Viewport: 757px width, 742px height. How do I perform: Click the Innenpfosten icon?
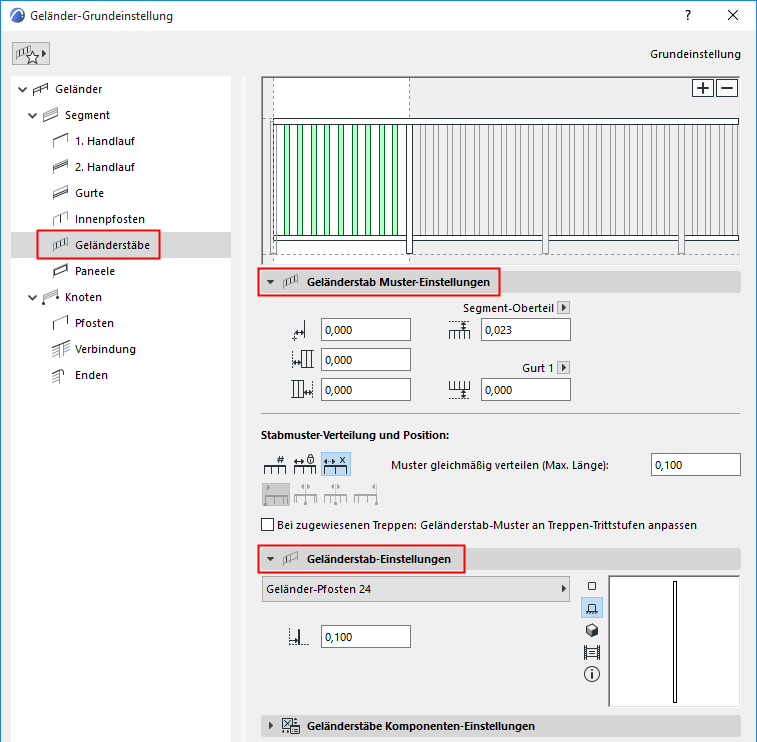point(60,219)
